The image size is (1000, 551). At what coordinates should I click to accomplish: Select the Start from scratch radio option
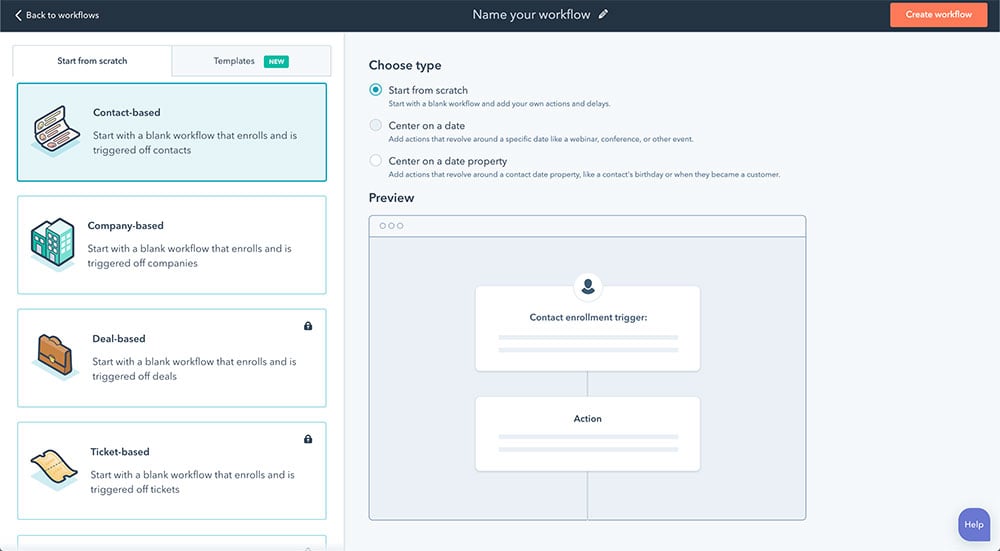coord(376,90)
